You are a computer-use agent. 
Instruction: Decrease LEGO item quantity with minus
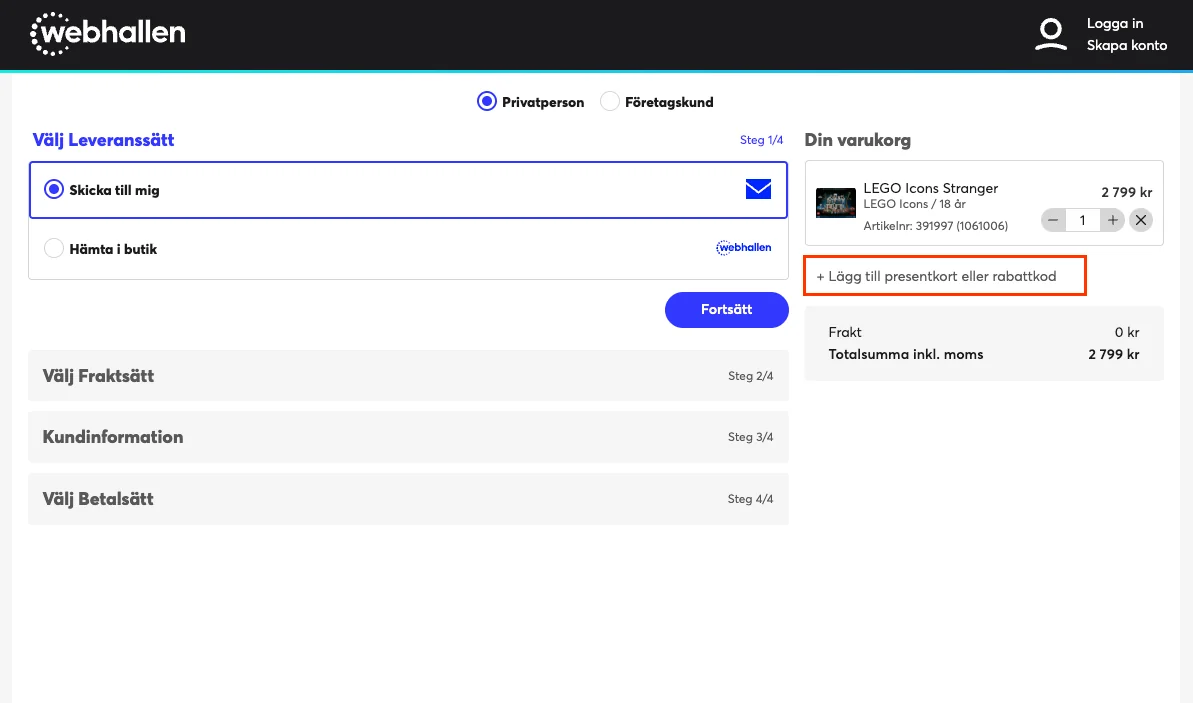1053,221
